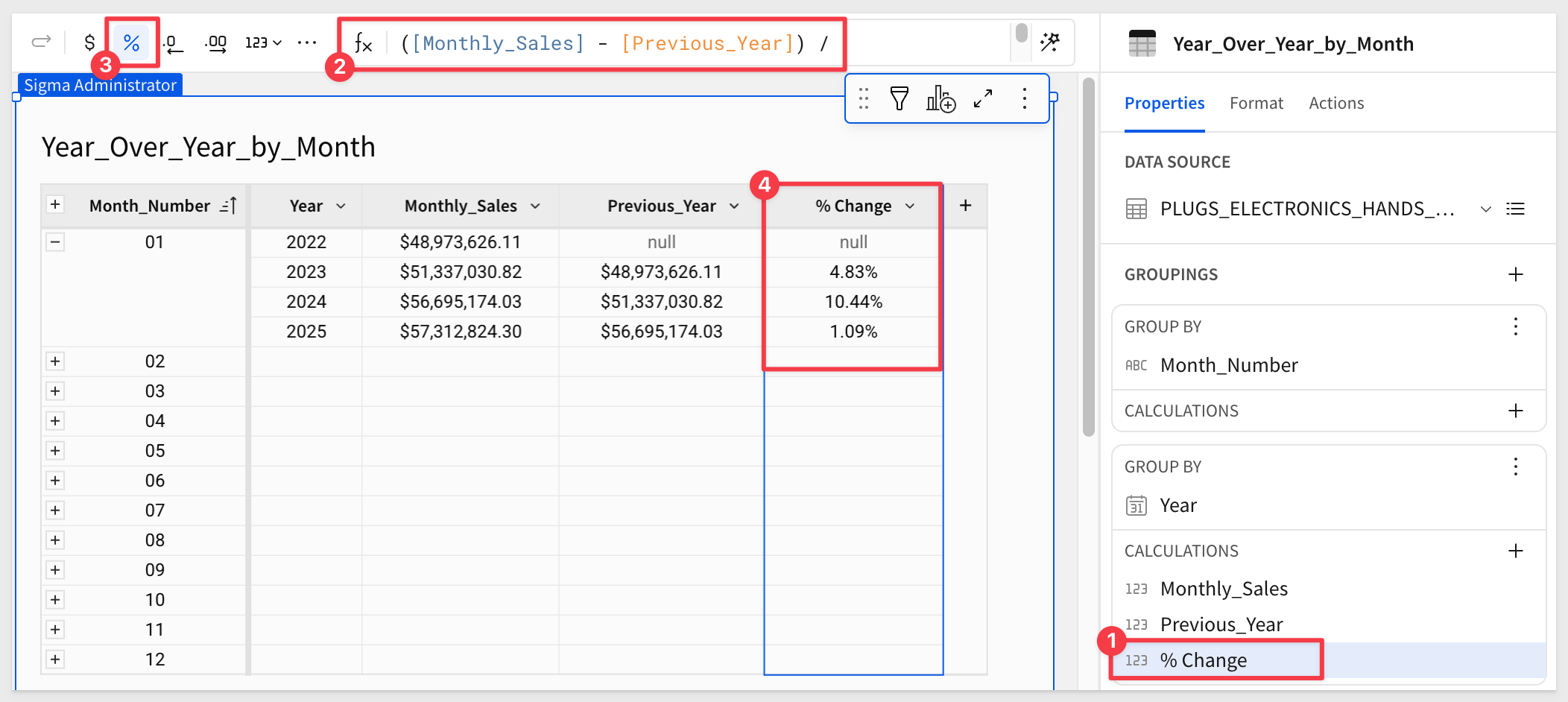Image resolution: width=1568 pixels, height=702 pixels.
Task: Expand month 12 group rows
Action: click(55, 660)
